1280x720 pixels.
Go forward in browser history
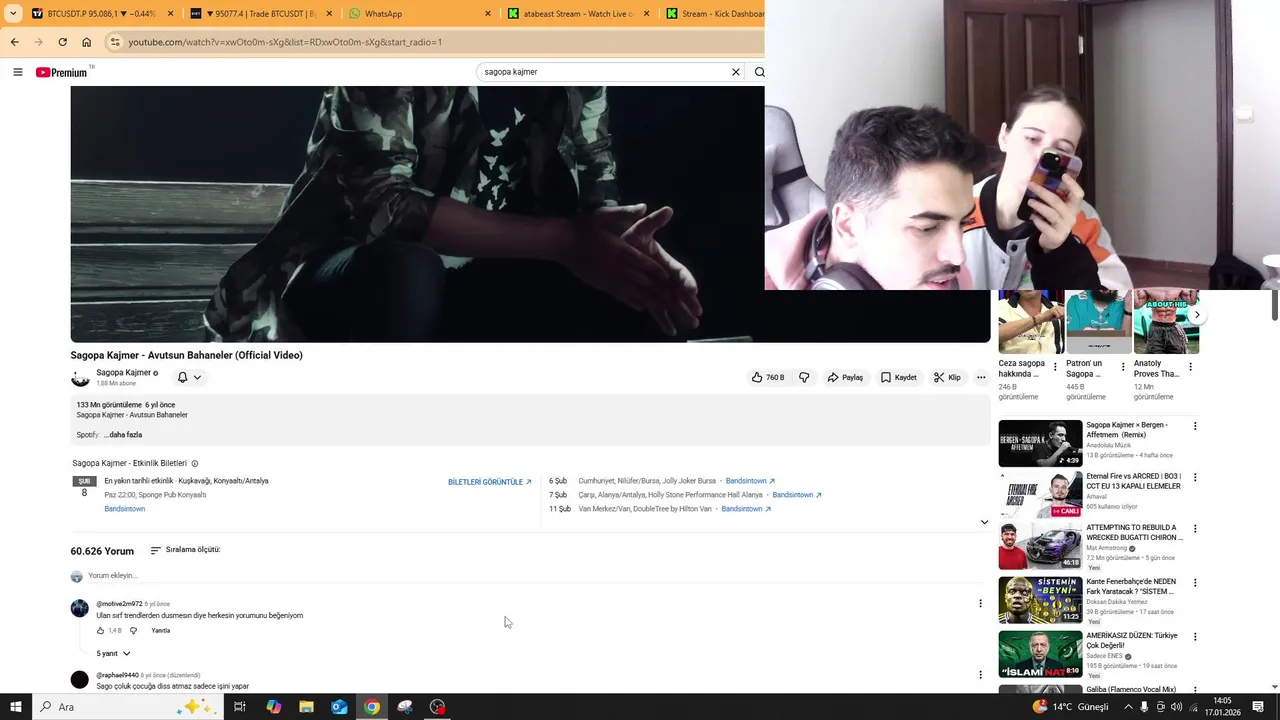point(38,42)
